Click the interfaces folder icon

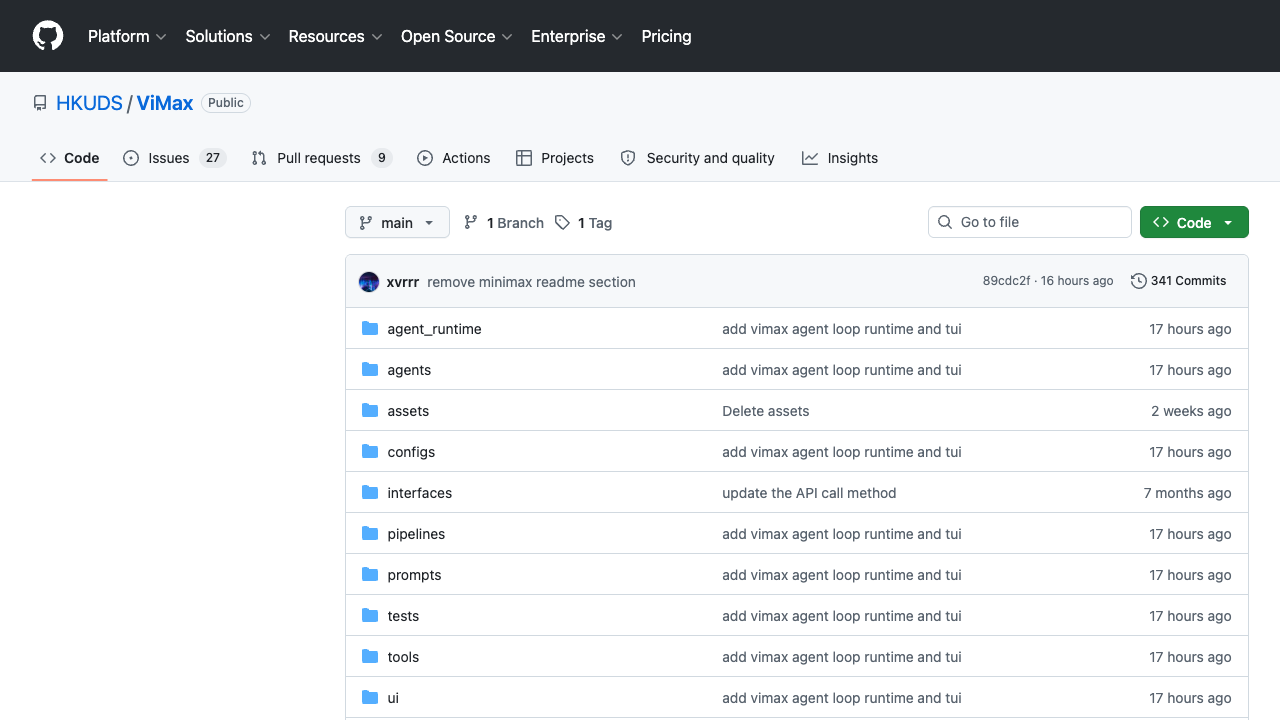click(x=370, y=492)
